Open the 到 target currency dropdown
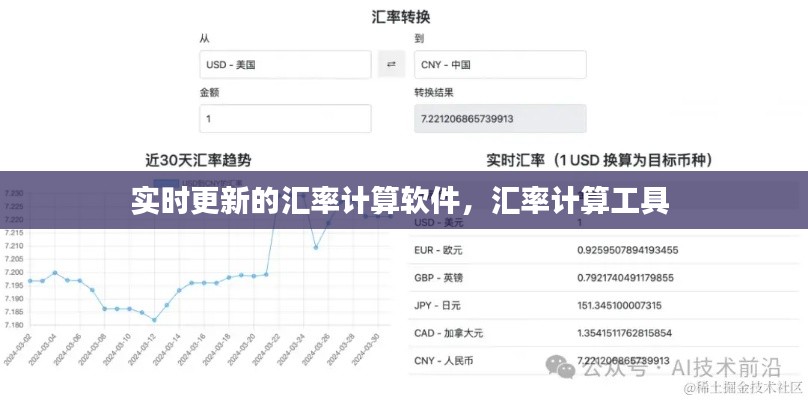This screenshot has width=808, height=400. tap(500, 65)
